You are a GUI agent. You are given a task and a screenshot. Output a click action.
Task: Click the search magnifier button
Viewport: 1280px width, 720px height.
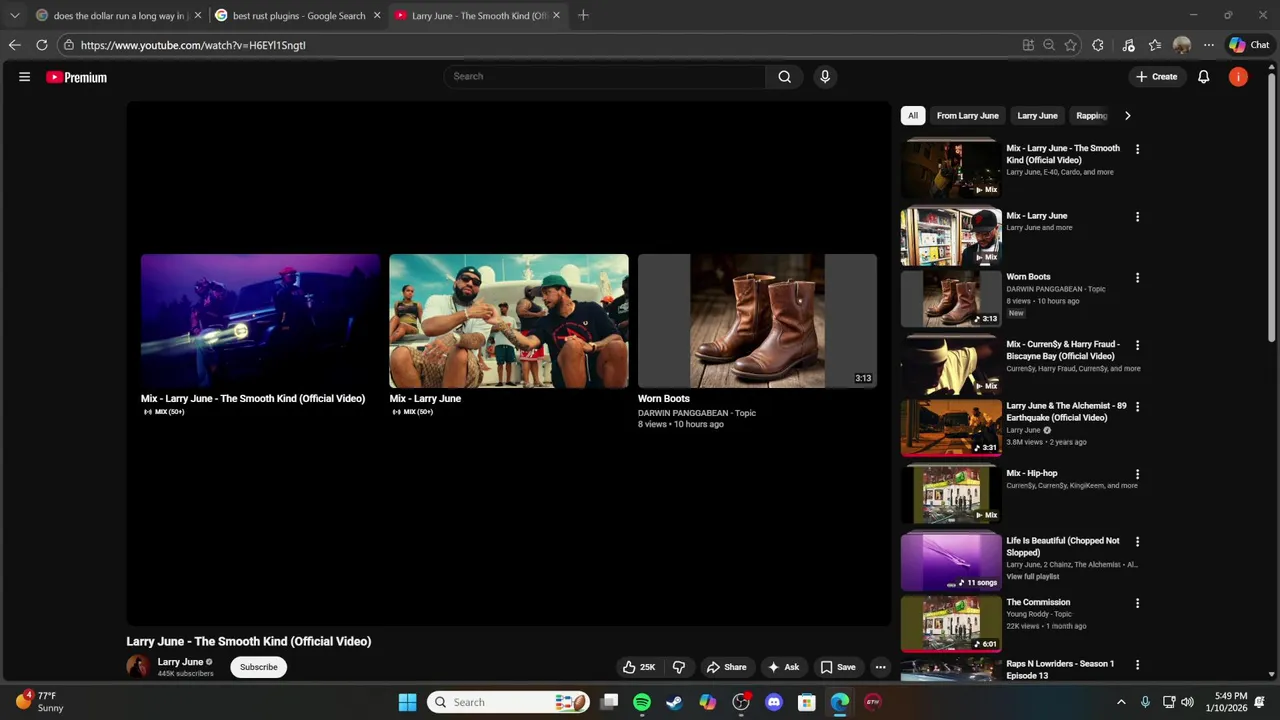785,76
